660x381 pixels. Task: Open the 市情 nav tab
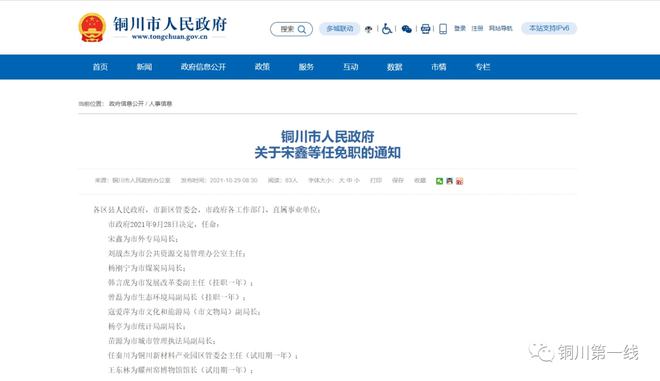coord(439,67)
